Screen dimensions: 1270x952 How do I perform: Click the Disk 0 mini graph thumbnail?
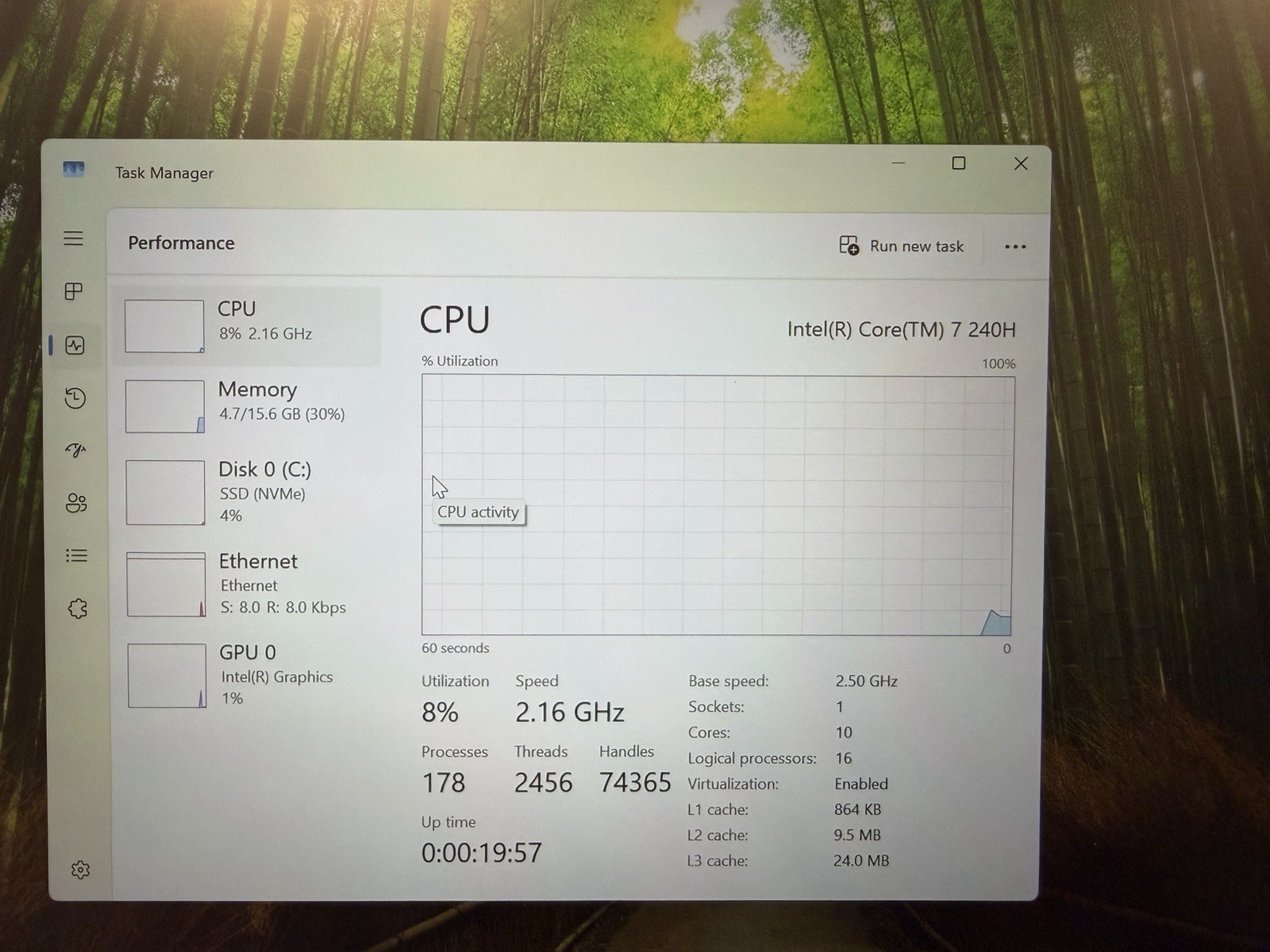(x=166, y=492)
